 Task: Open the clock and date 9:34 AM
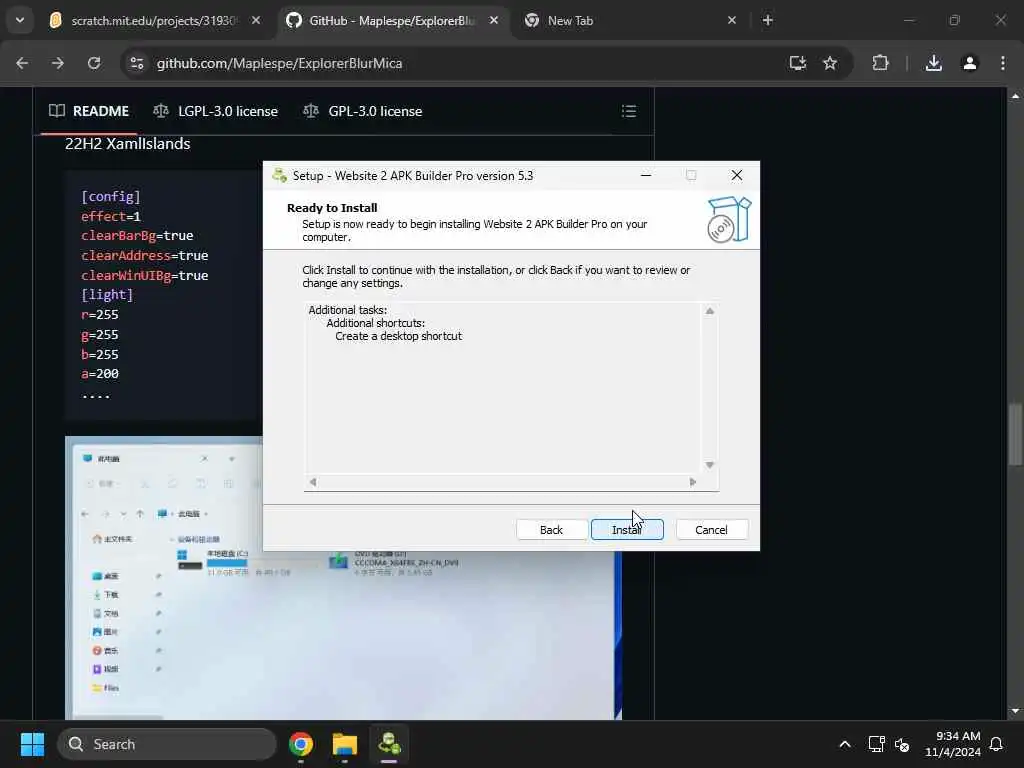[x=953, y=744]
